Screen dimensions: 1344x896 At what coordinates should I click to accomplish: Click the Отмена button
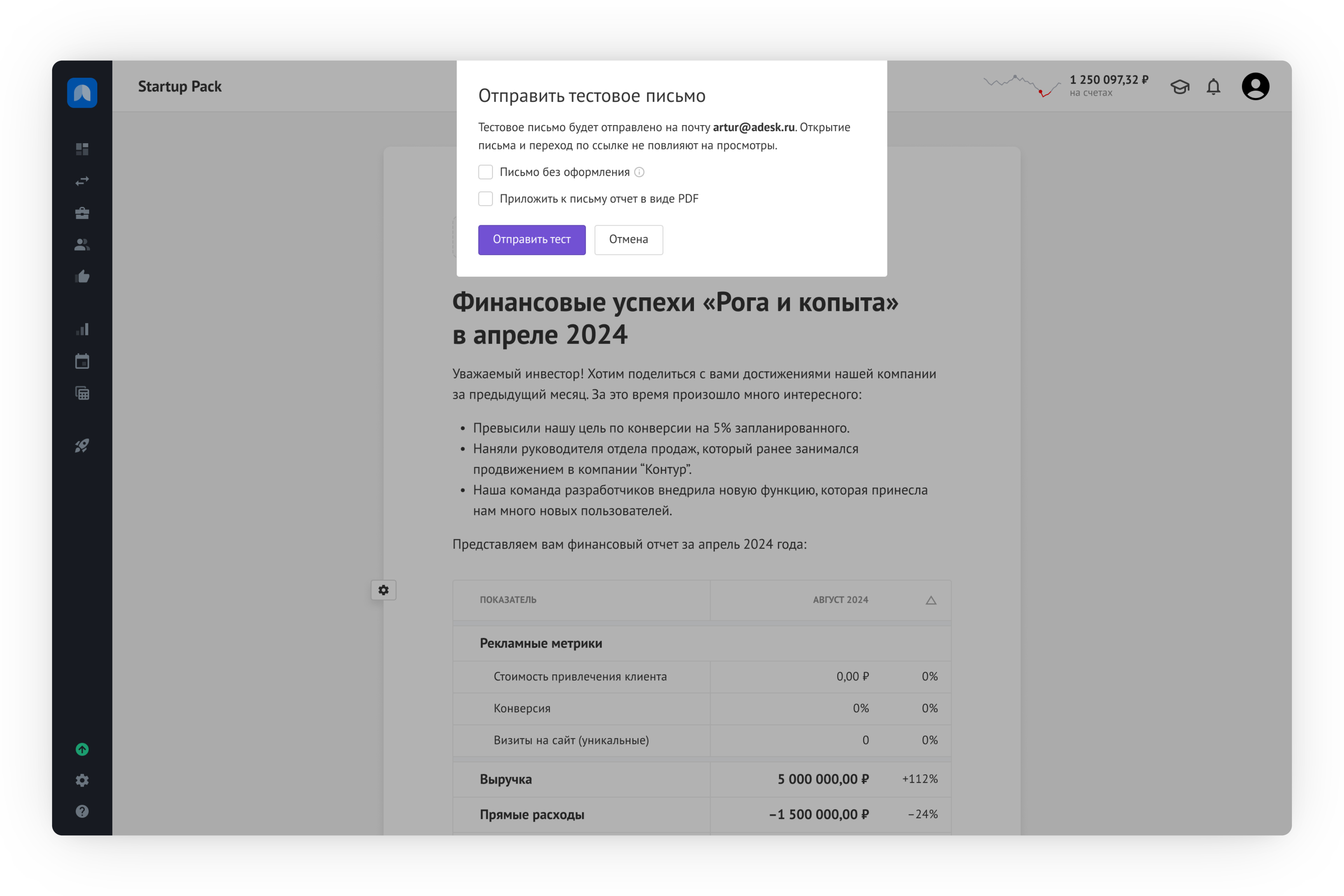(628, 239)
